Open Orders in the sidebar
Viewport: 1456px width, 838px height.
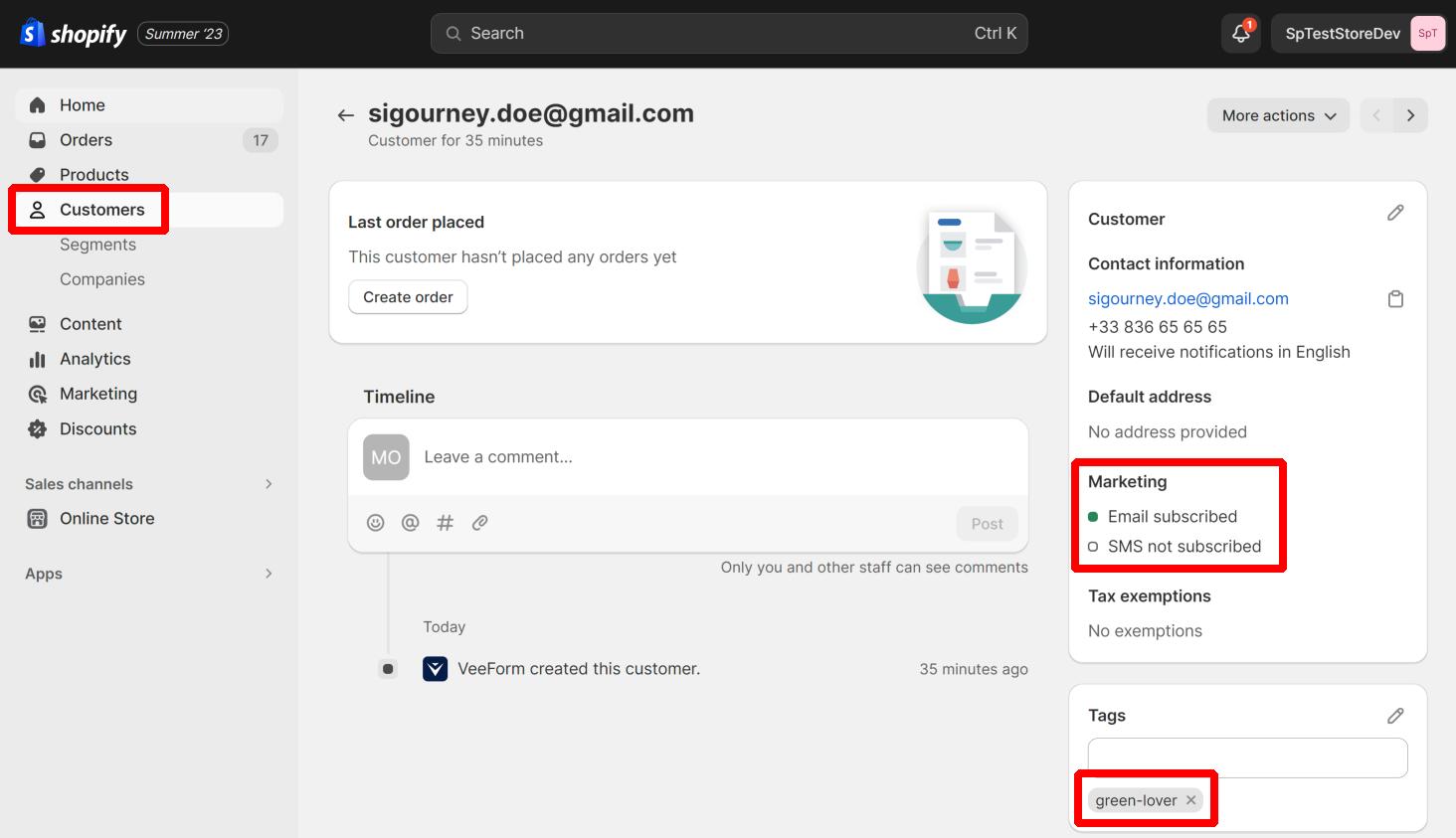[x=86, y=140]
